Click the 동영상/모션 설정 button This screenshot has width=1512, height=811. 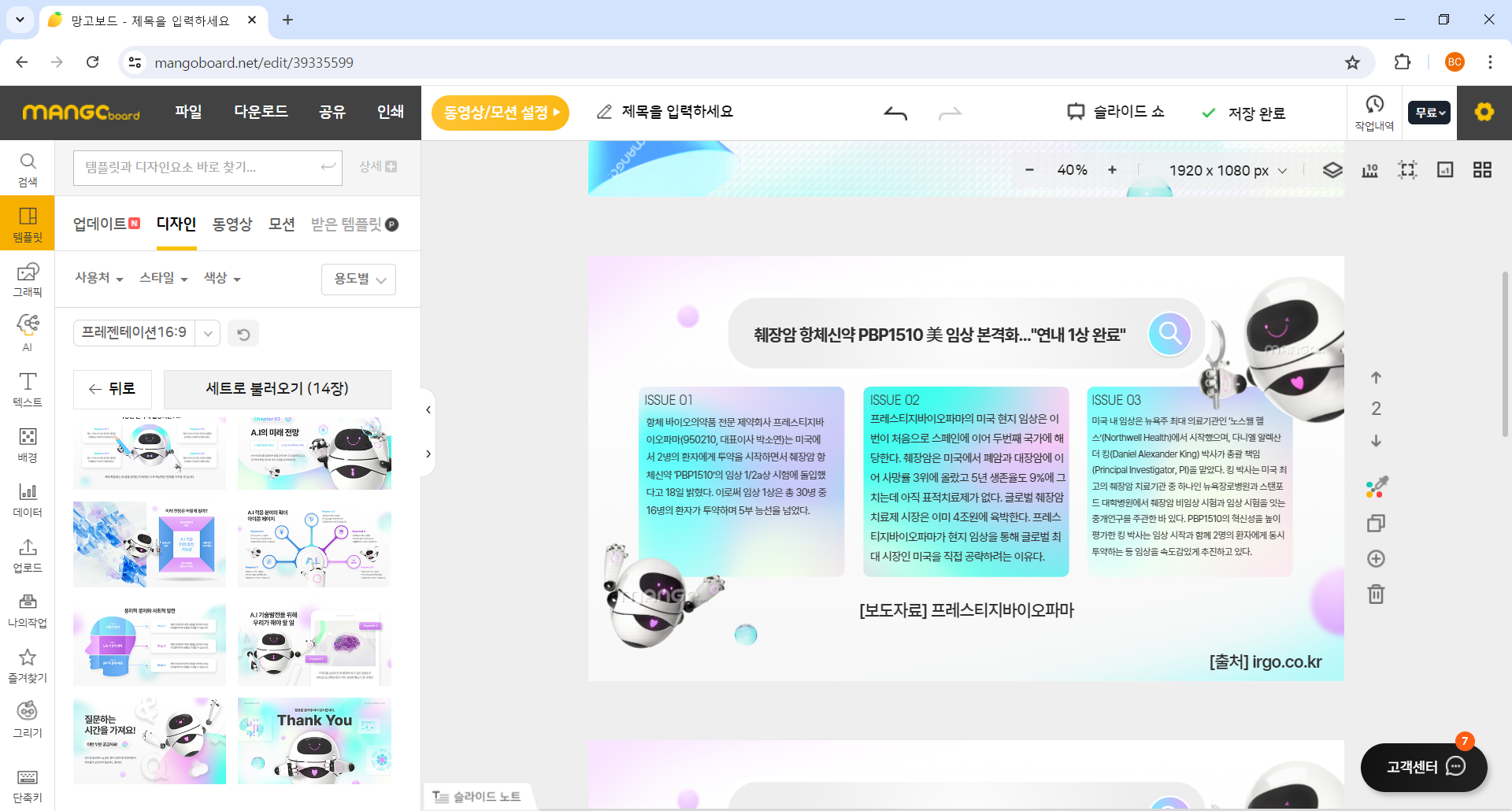pos(501,113)
